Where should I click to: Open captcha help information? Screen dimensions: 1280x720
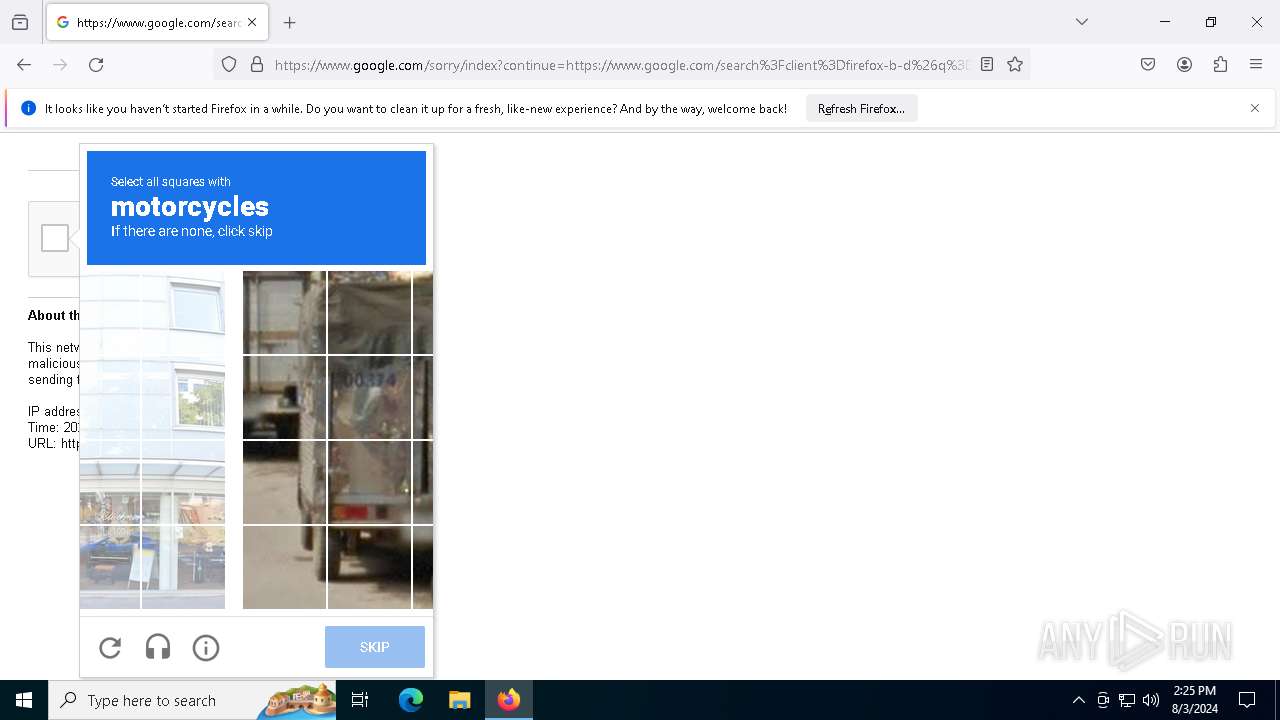[206, 648]
